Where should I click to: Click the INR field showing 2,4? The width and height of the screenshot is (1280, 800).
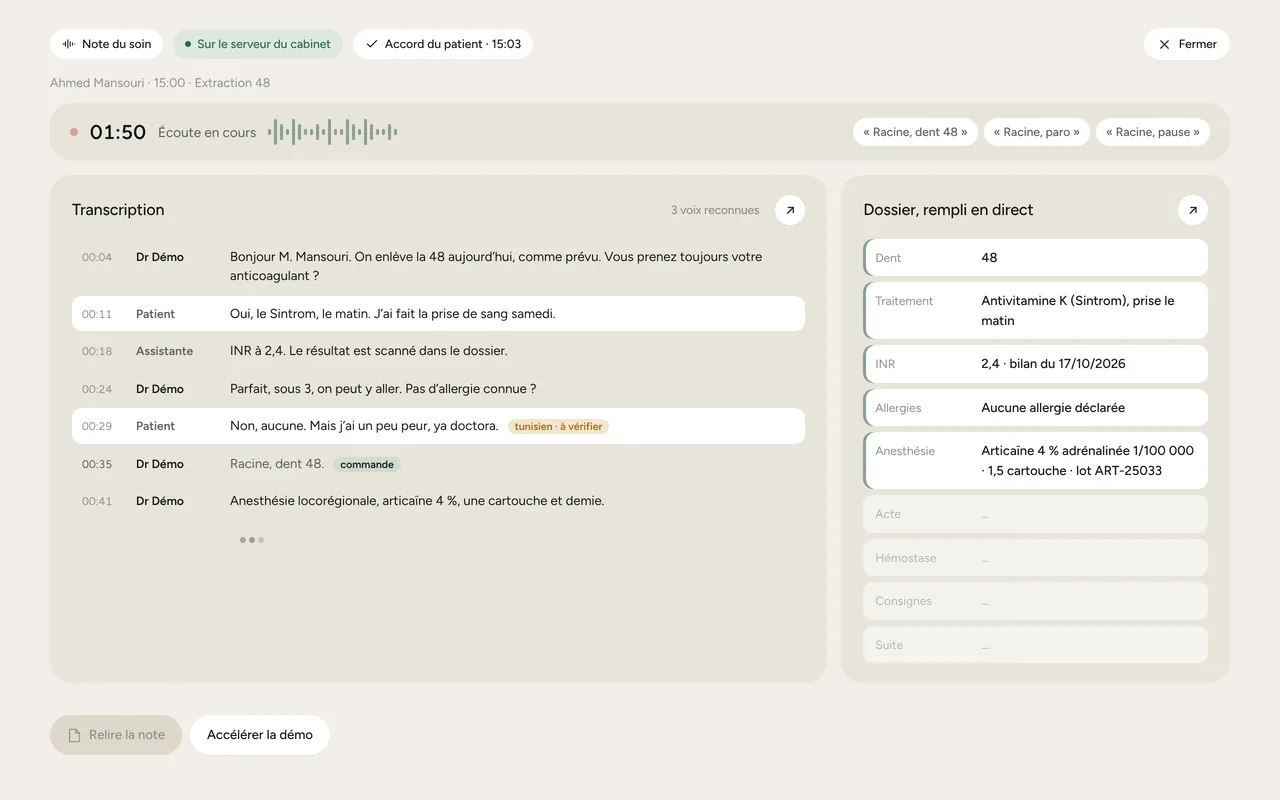(x=1035, y=364)
